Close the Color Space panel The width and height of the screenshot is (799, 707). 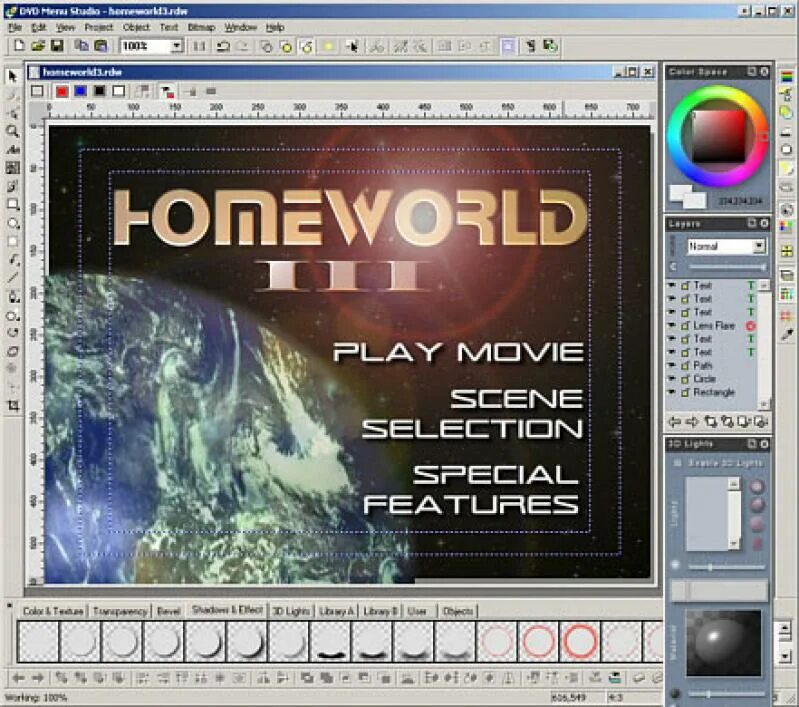click(x=764, y=72)
